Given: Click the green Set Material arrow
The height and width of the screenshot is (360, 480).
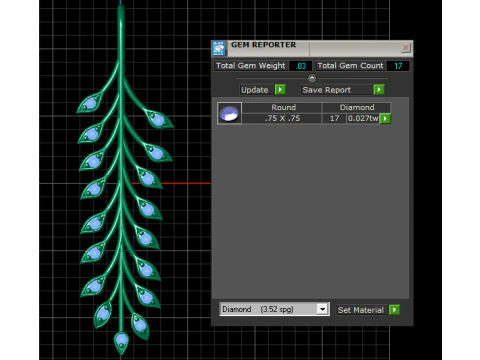Looking at the screenshot, I should pos(394,310).
